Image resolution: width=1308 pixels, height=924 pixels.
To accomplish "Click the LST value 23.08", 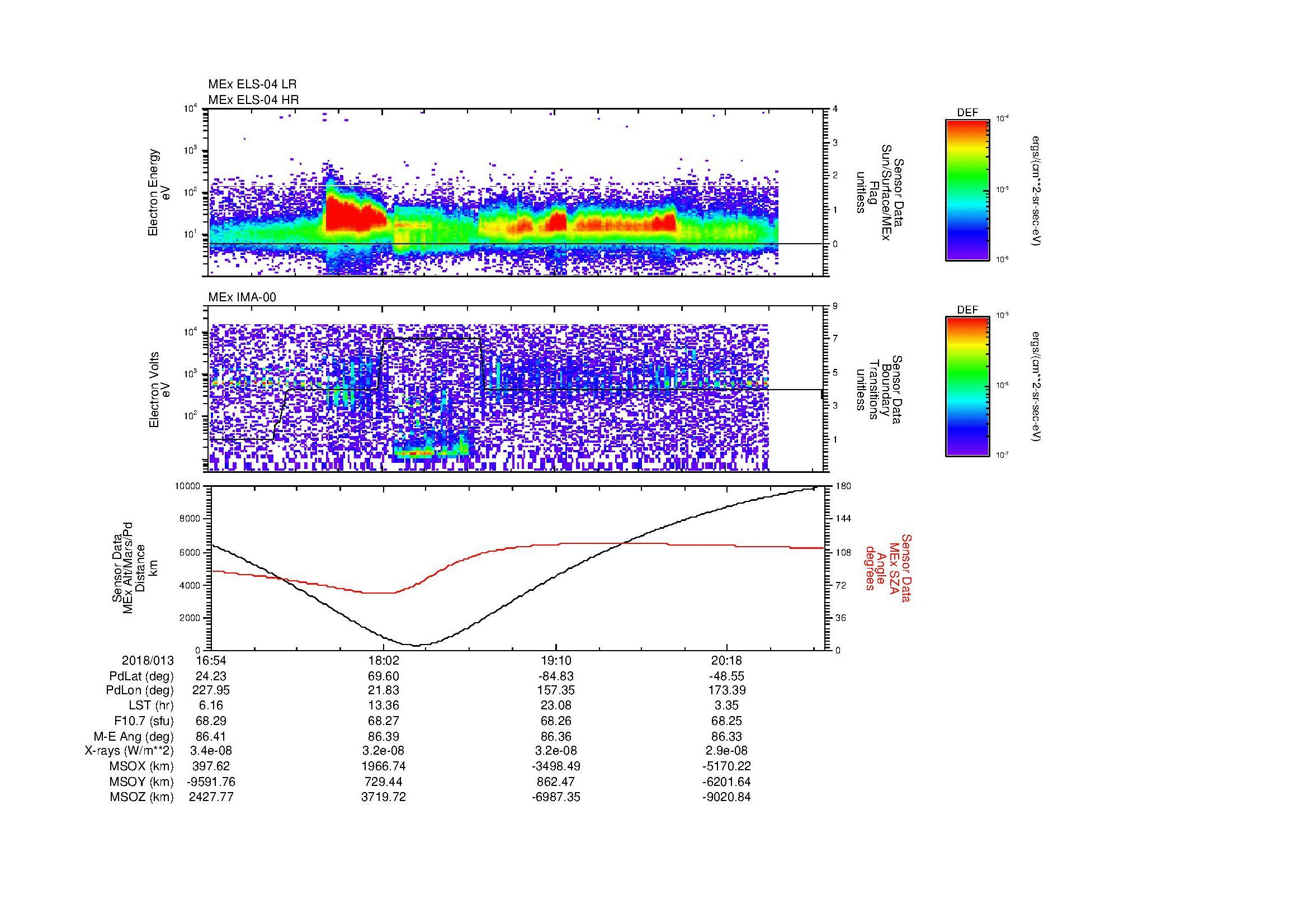I will tap(555, 706).
